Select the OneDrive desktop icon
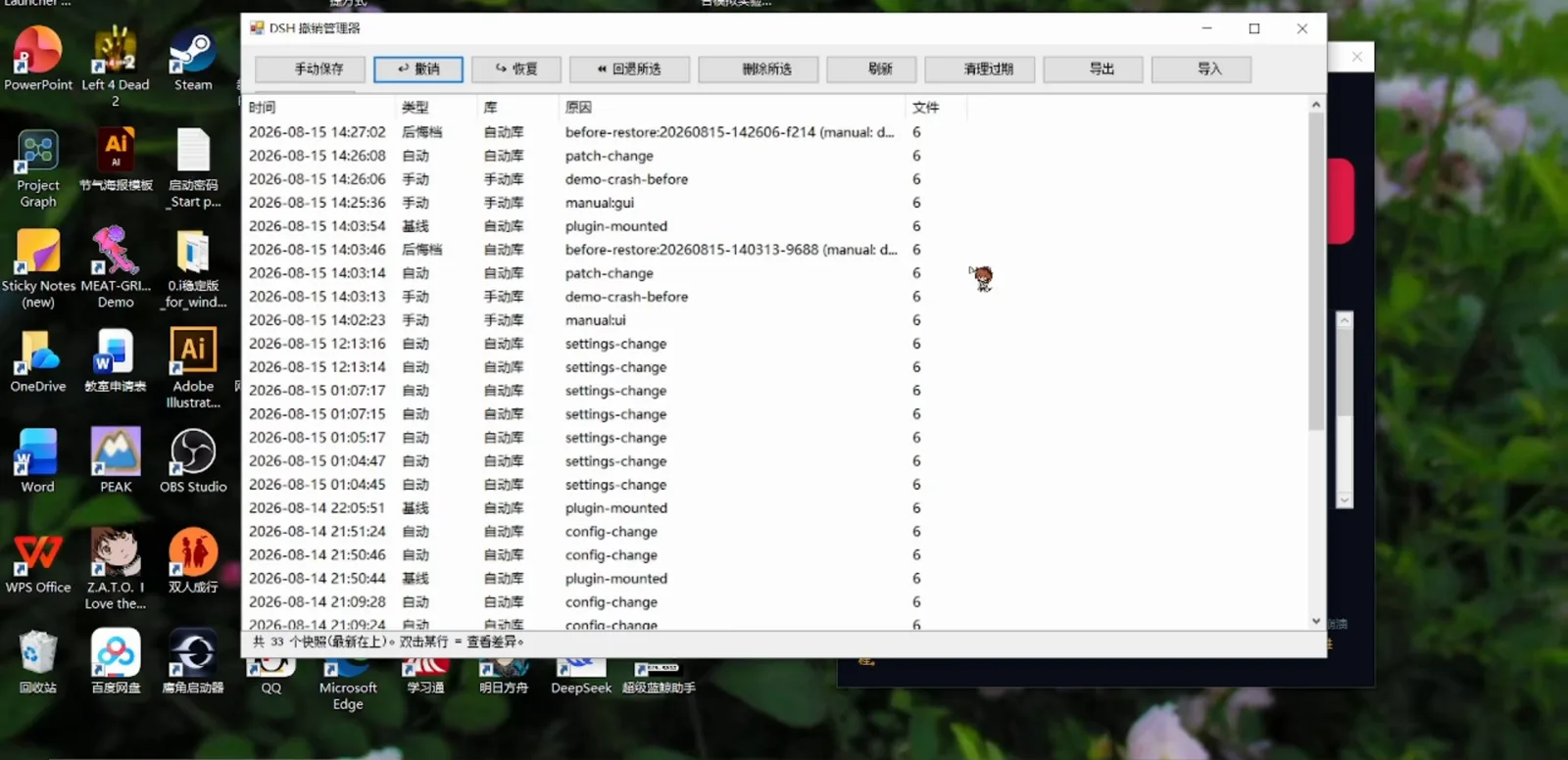The height and width of the screenshot is (760, 1568). (x=37, y=360)
